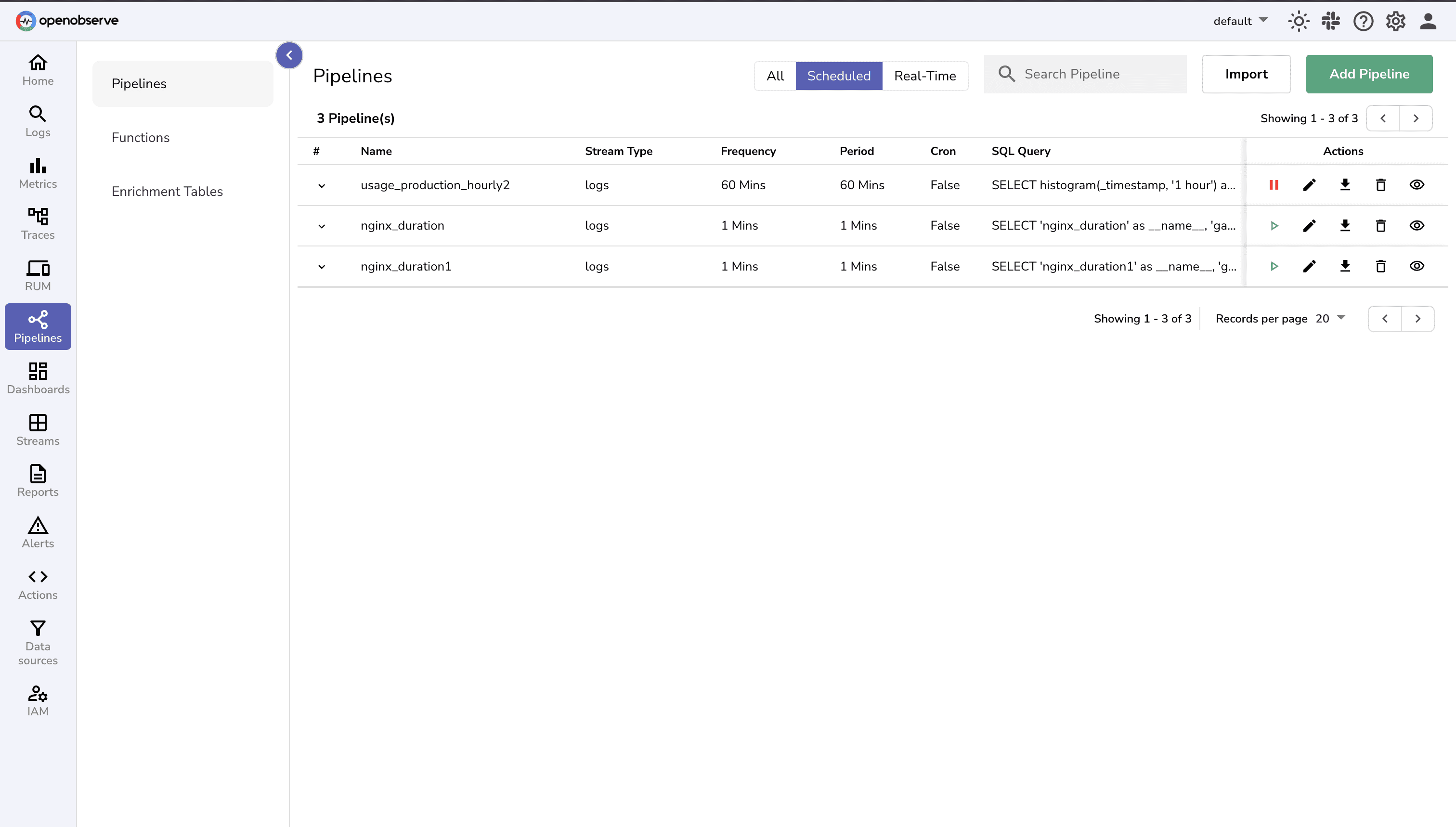1456x827 pixels.
Task: Toggle light/dark theme in top bar
Action: pyautogui.click(x=1299, y=21)
